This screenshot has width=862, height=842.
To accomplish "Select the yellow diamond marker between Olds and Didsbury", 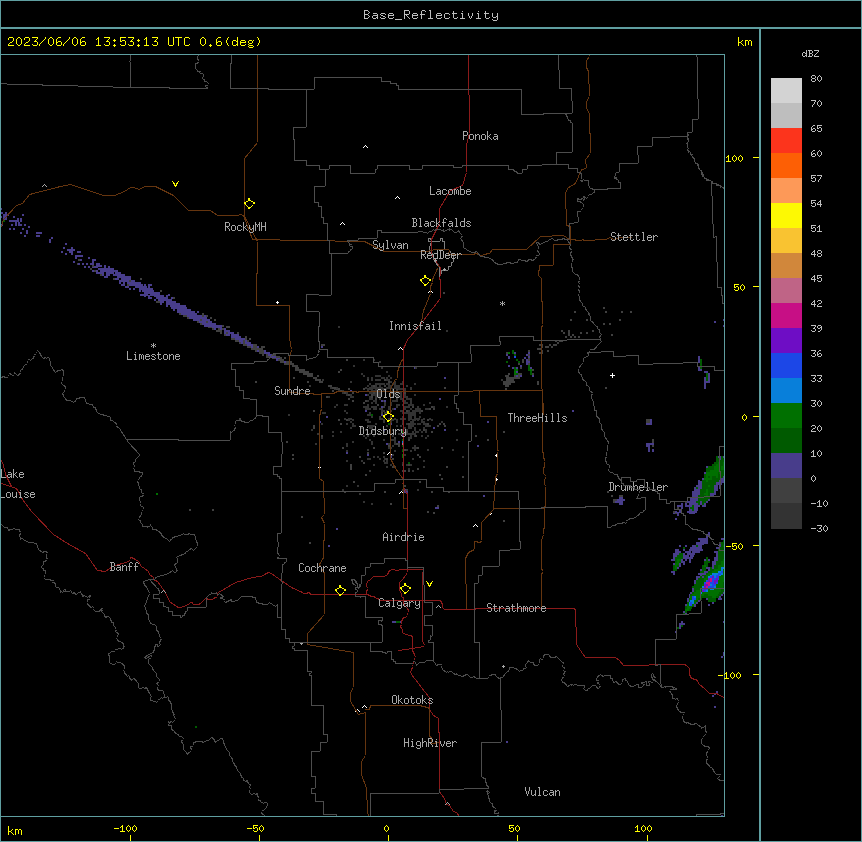I will click(388, 417).
